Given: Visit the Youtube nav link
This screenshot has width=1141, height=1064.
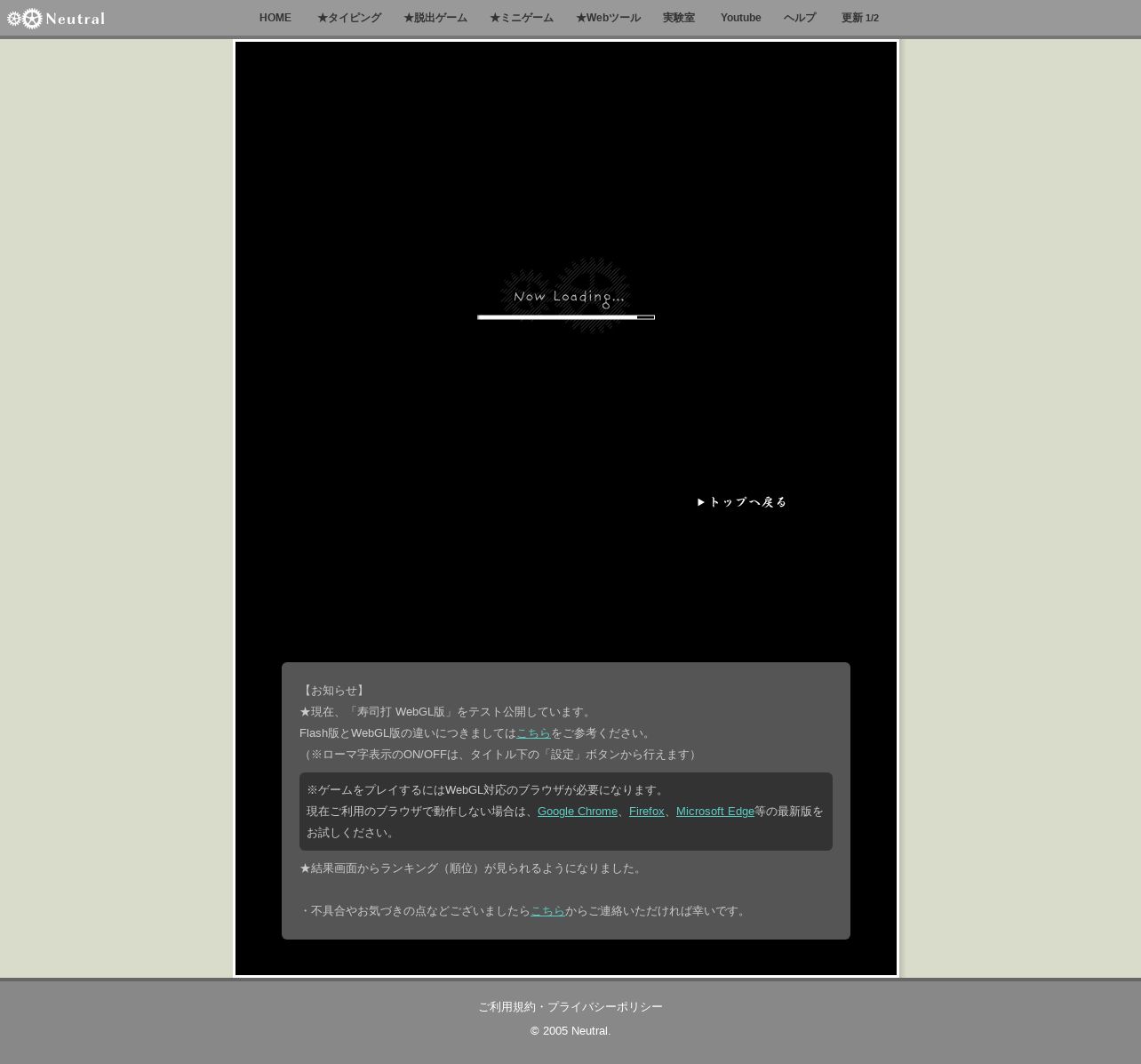Looking at the screenshot, I should click(740, 18).
